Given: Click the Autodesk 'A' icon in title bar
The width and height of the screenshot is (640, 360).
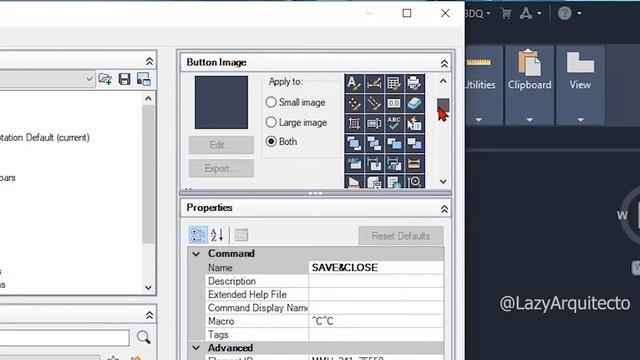Looking at the screenshot, I should click(x=526, y=13).
